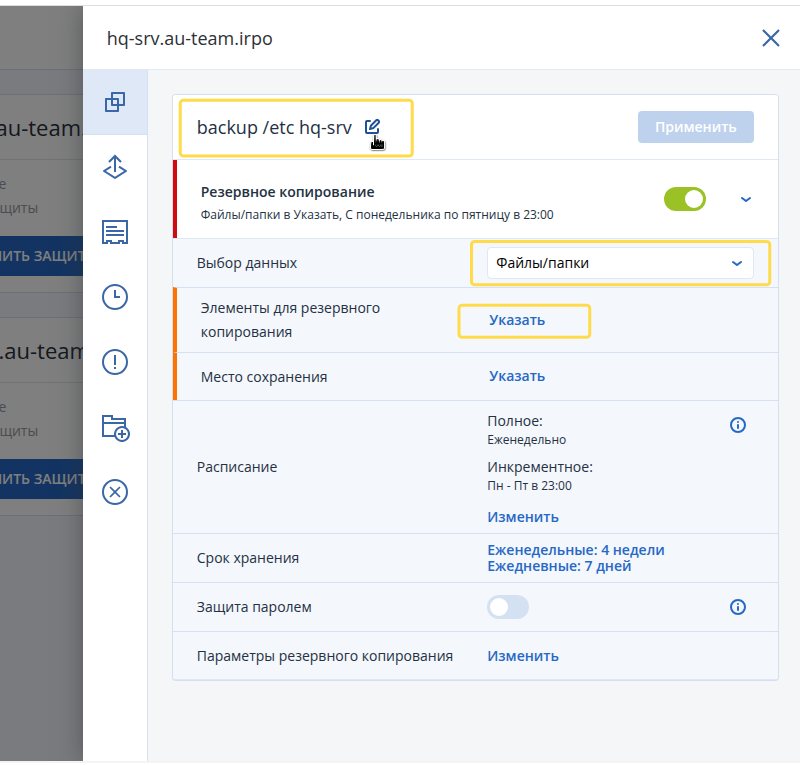Click the Еженедельно schedule value
The width and height of the screenshot is (800, 765).
(527, 440)
